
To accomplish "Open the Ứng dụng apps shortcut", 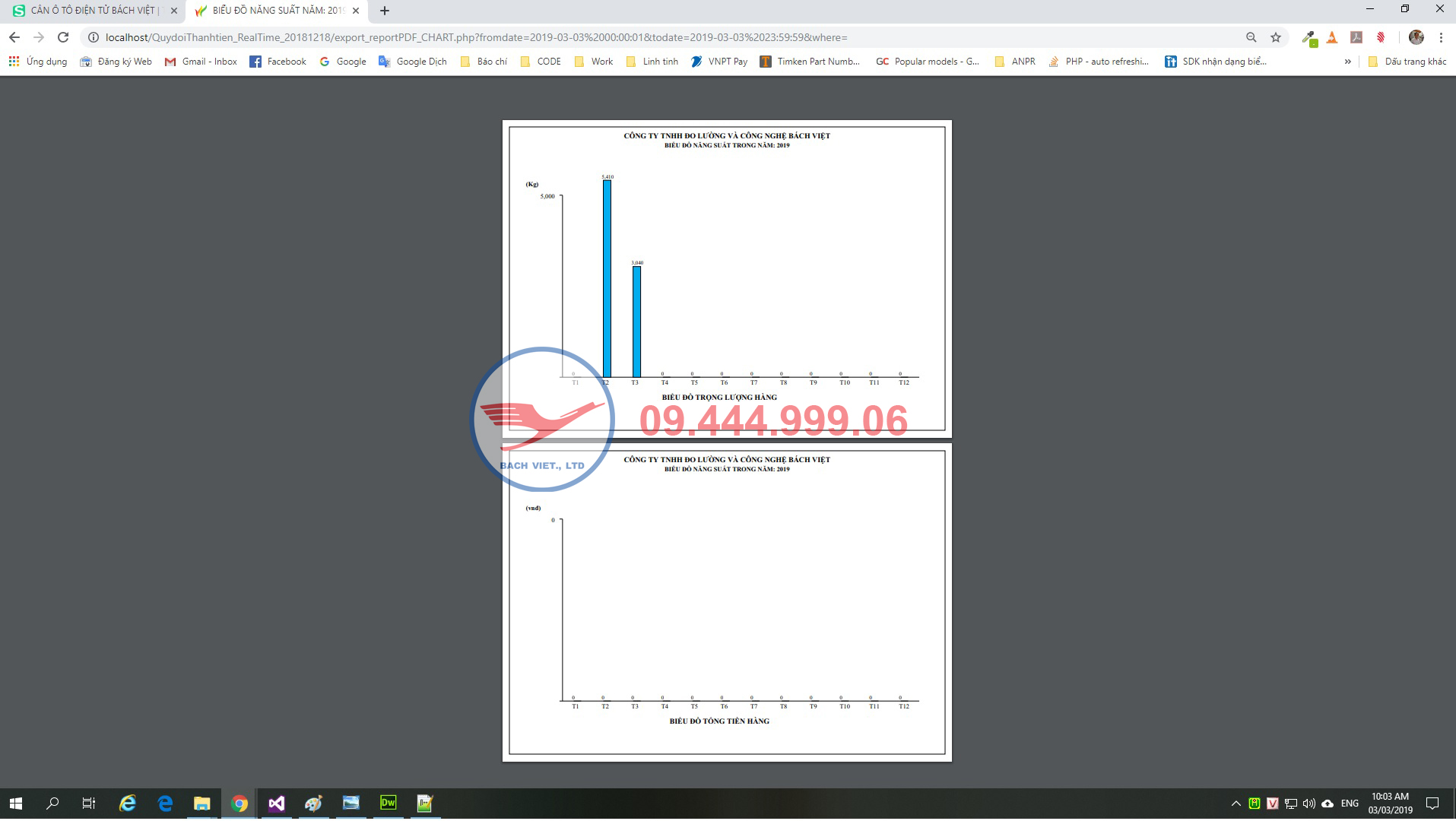I will click(38, 62).
